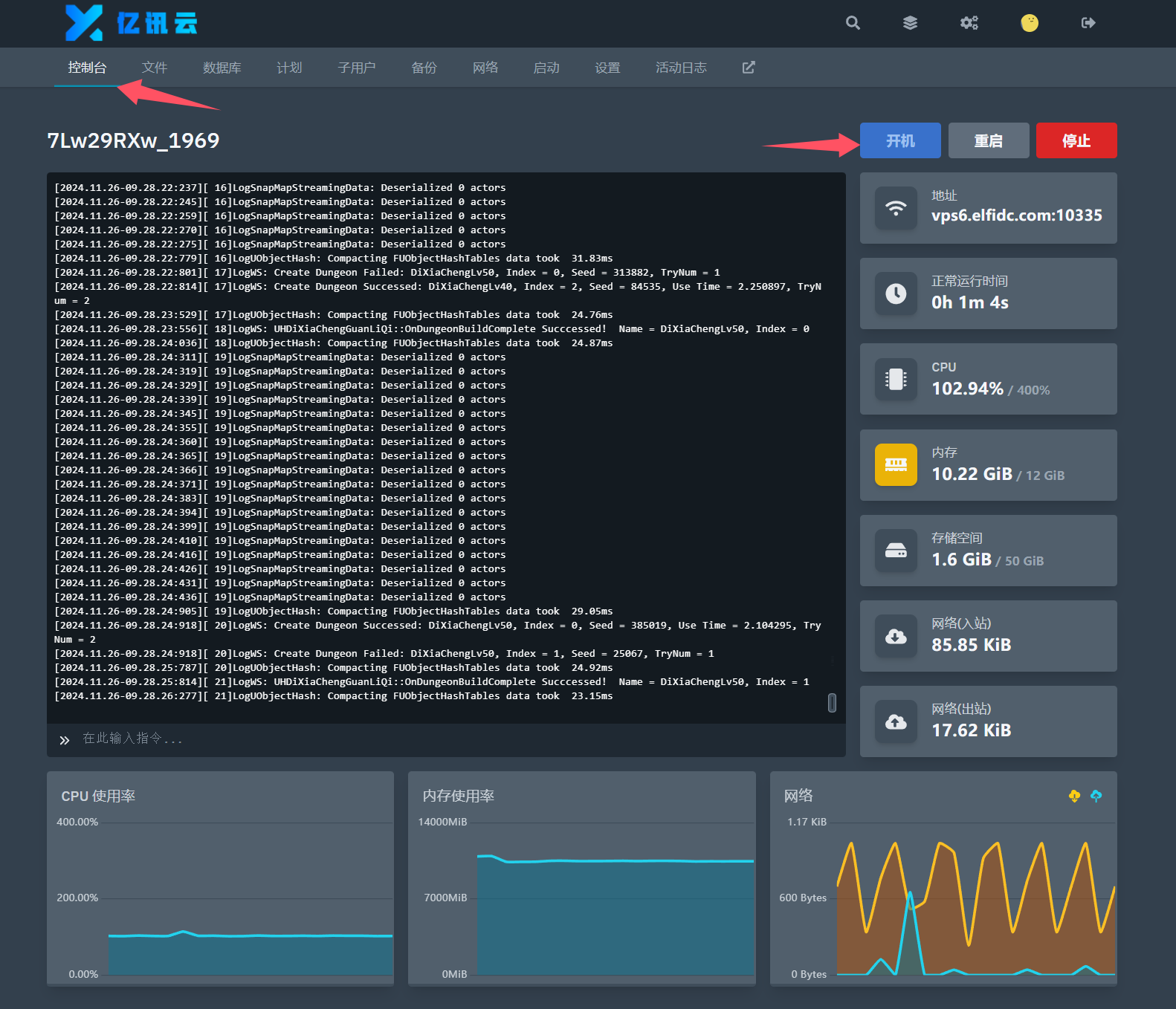View the 活动日志 tab
The height and width of the screenshot is (1009, 1176).
[x=681, y=68]
